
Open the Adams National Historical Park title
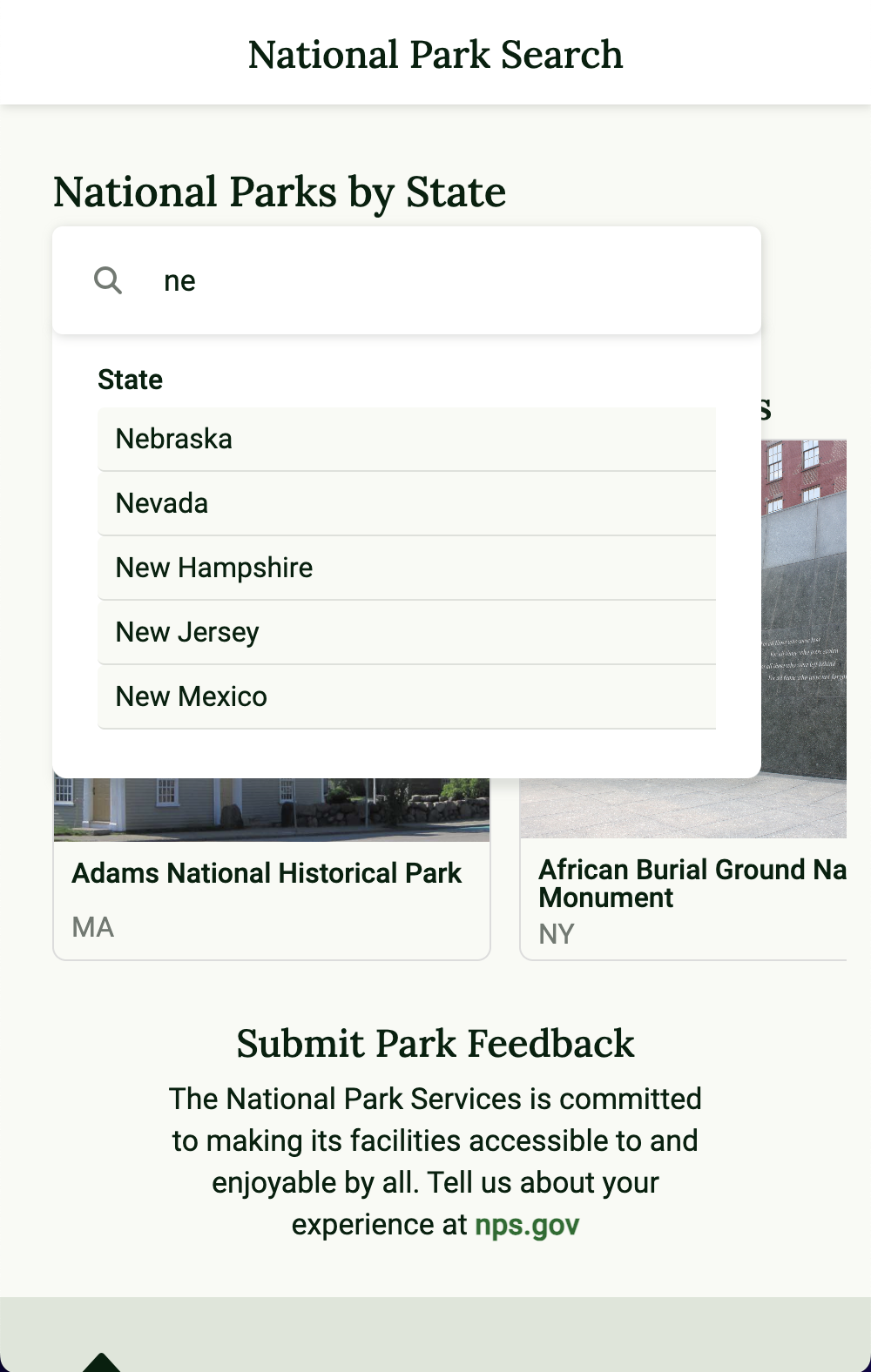pyautogui.click(x=267, y=873)
